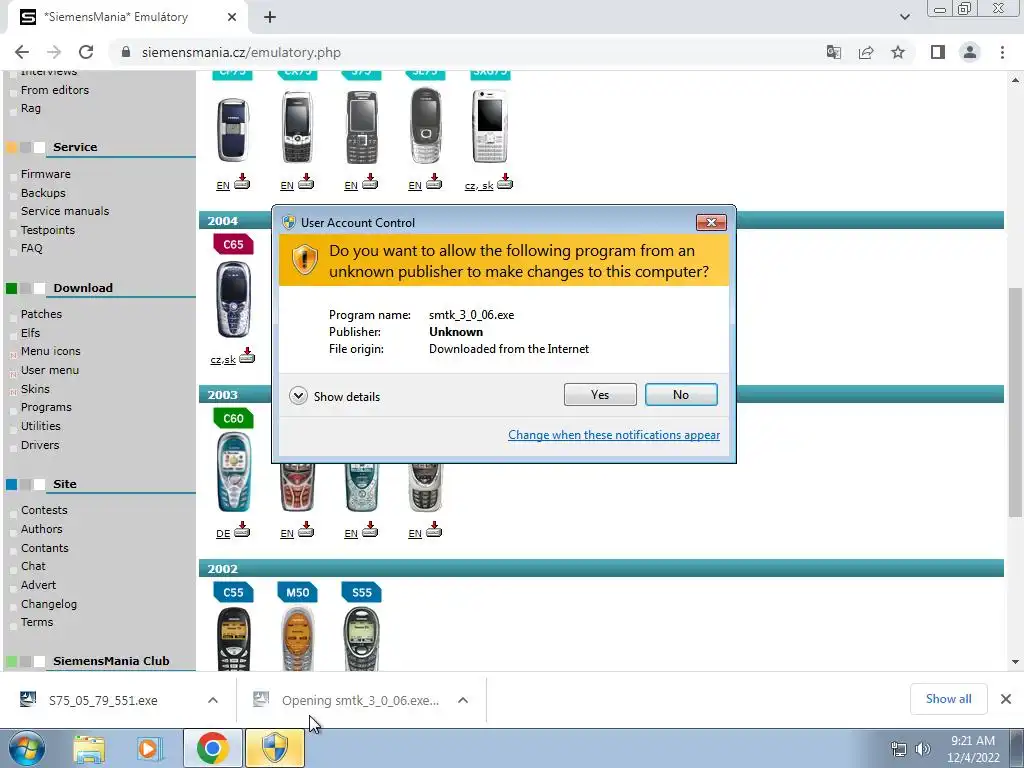Open Firmware in Service menu
The height and width of the screenshot is (768, 1024).
(x=46, y=174)
